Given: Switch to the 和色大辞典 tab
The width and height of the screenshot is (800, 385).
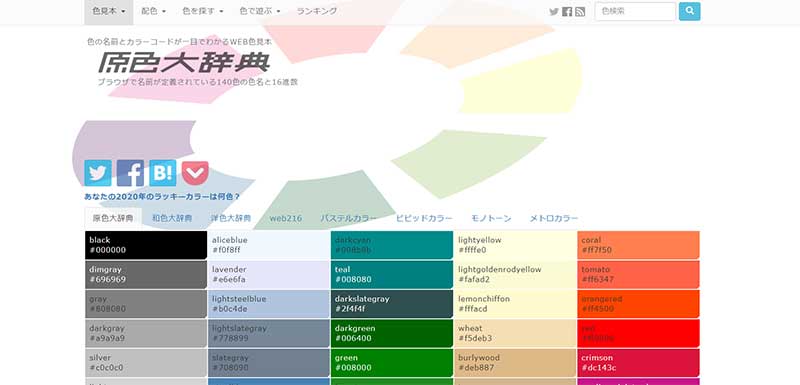Looking at the screenshot, I should click(x=172, y=218).
